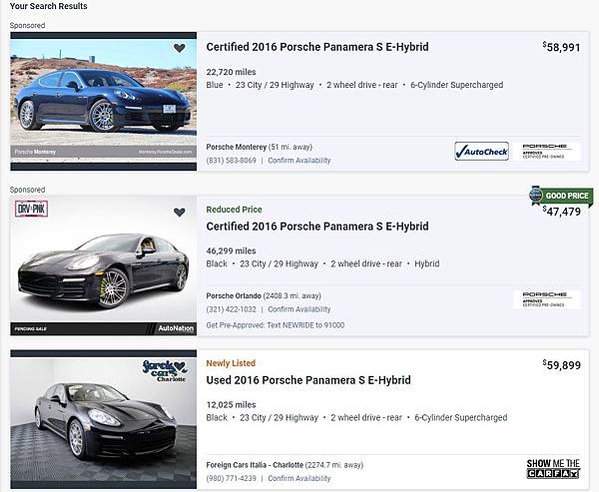Favorite the blue Panamera with heart icon
599x492 pixels.
click(179, 48)
